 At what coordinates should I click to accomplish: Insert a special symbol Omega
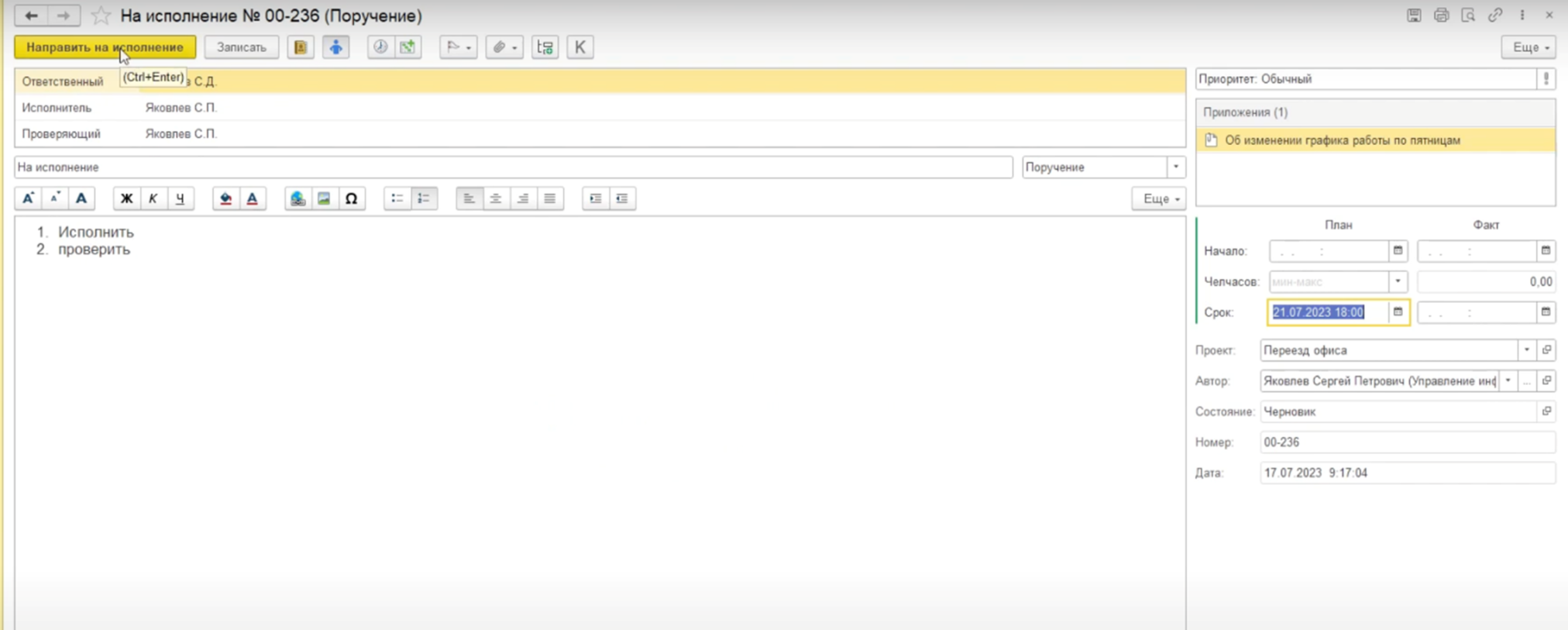pyautogui.click(x=351, y=198)
